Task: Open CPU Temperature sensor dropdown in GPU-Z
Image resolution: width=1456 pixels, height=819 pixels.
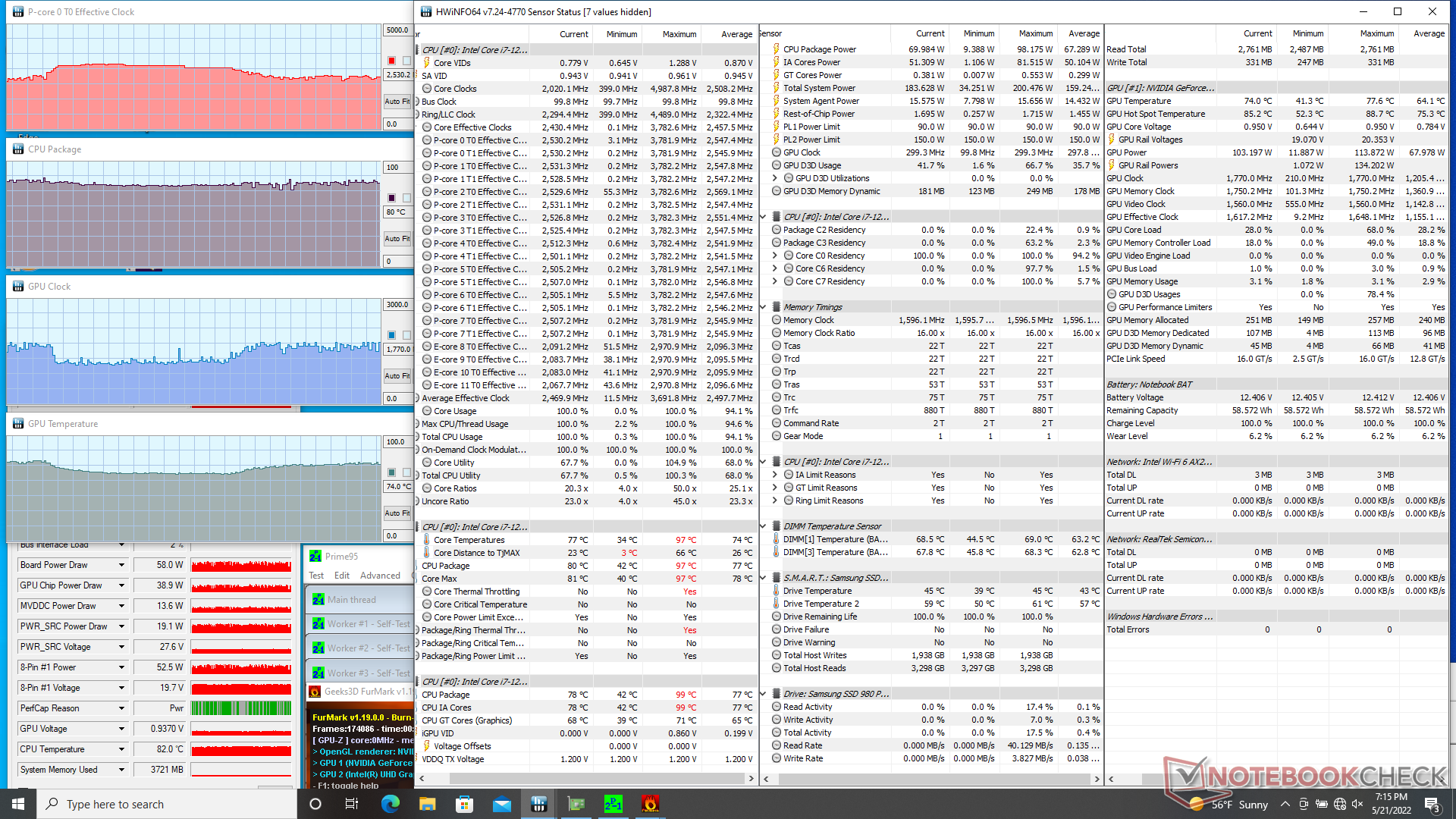Action: [121, 749]
